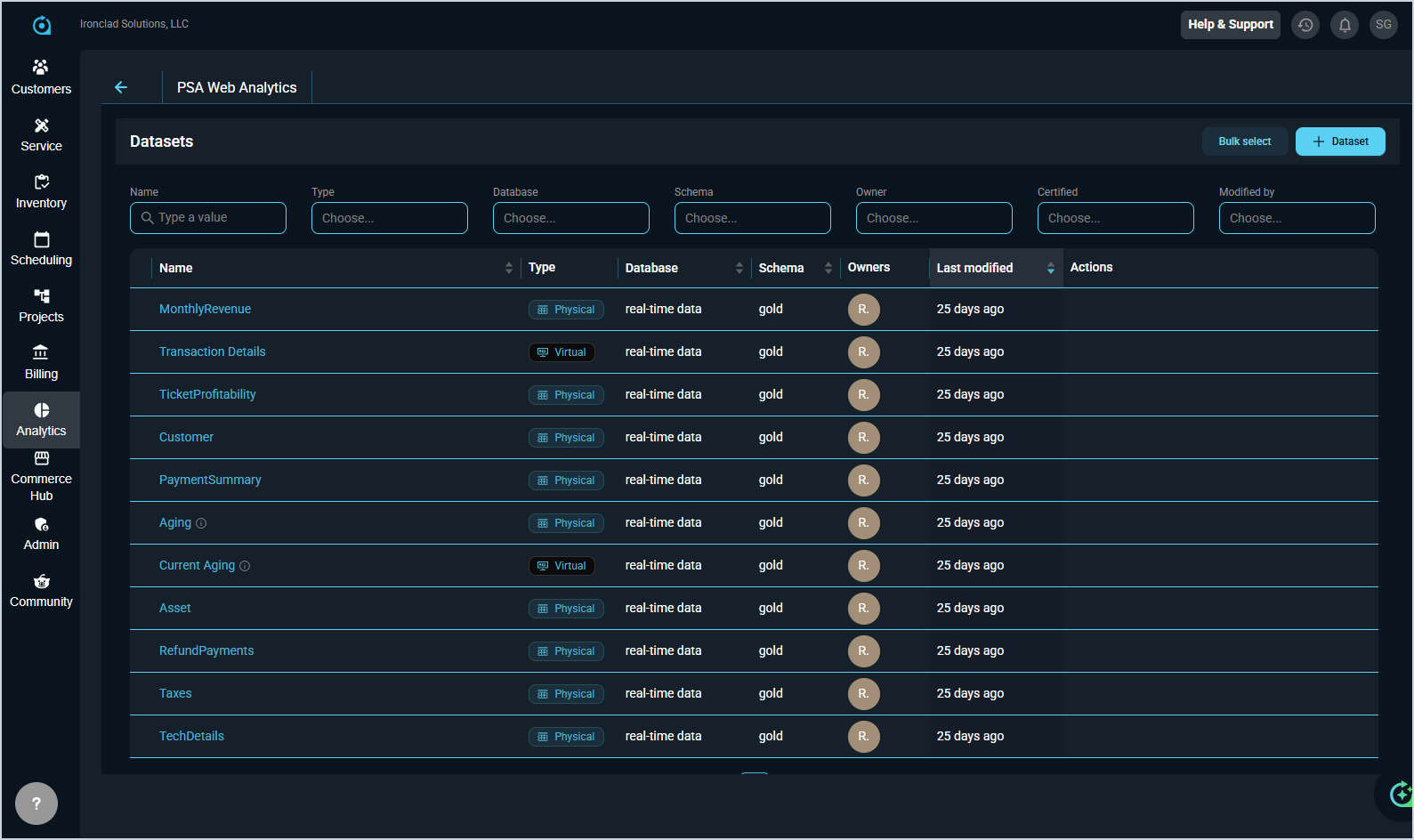Screen dimensions: 1414x840
Task: Click the back arrow icon
Action: pos(121,87)
